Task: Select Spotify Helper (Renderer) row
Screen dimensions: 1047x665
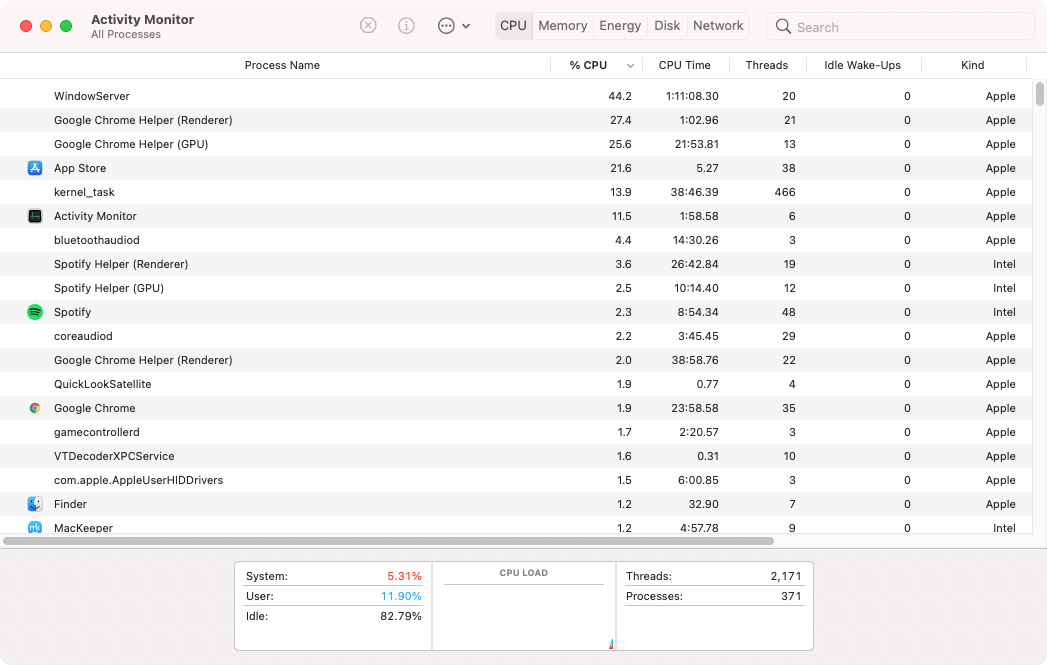Action: 514,264
